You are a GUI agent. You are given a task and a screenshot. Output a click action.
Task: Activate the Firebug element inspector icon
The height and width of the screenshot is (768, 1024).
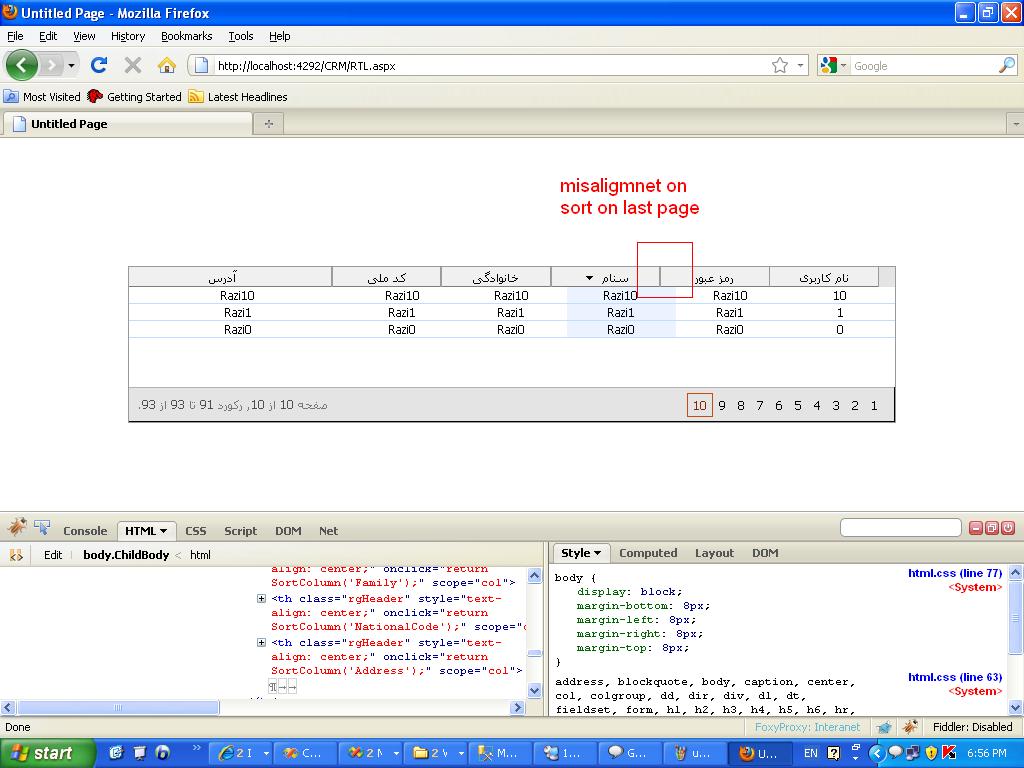42,528
